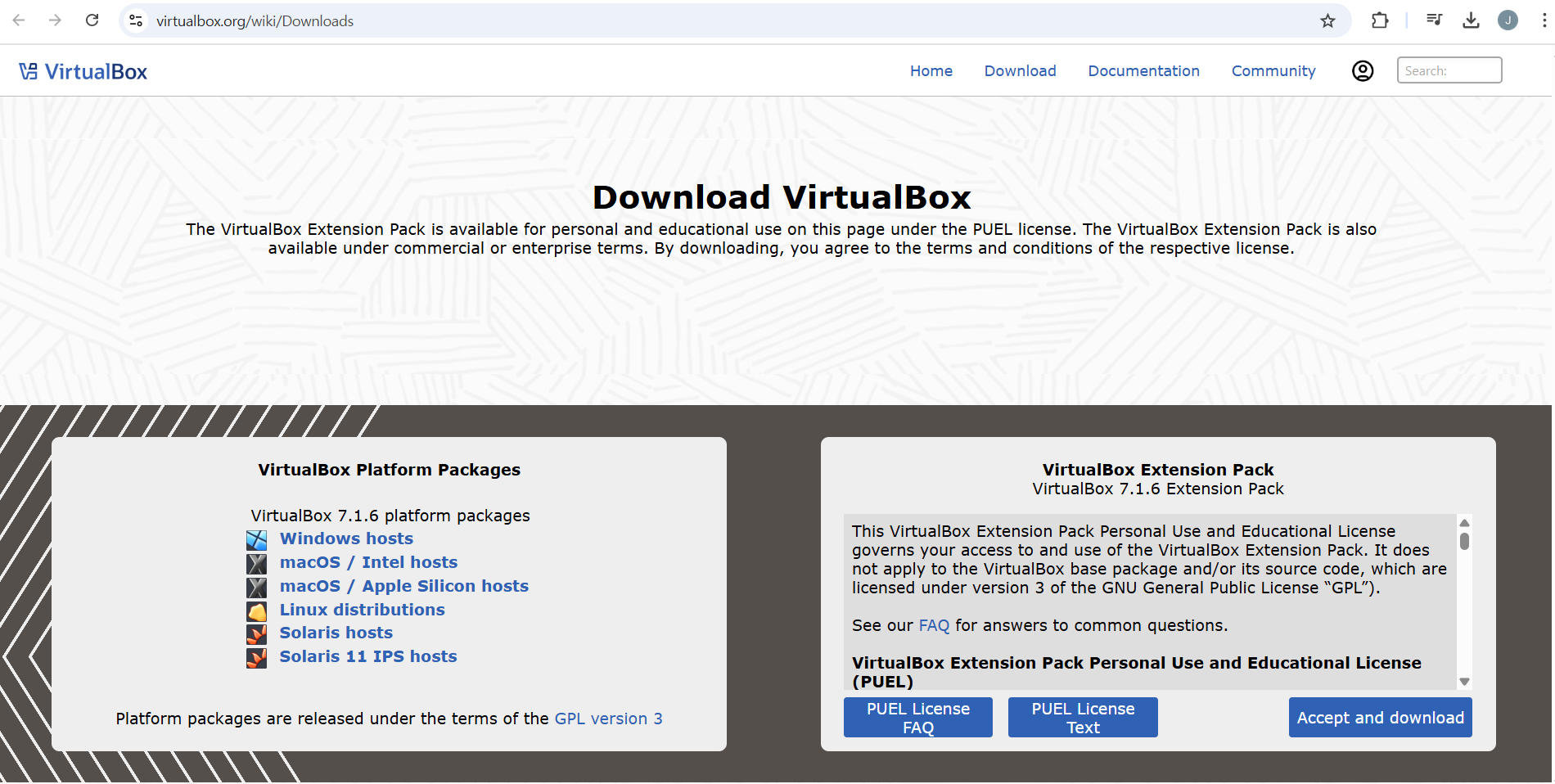This screenshot has width=1555, height=784.
Task: Open the browser Downloads icon
Action: pyautogui.click(x=1471, y=20)
